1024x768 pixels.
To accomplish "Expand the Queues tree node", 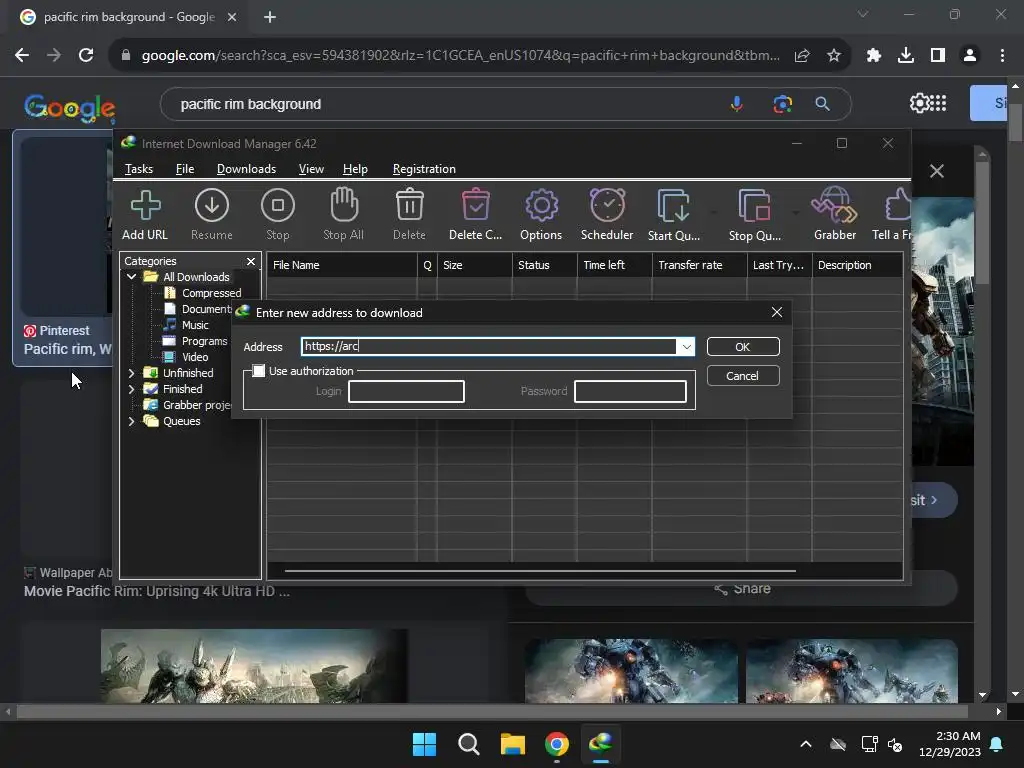I will coord(131,421).
